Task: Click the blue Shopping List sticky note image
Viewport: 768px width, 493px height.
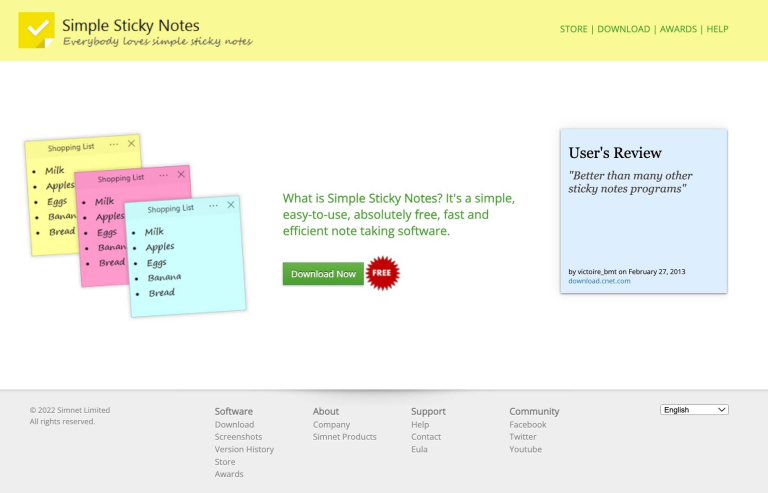Action: click(x=185, y=257)
